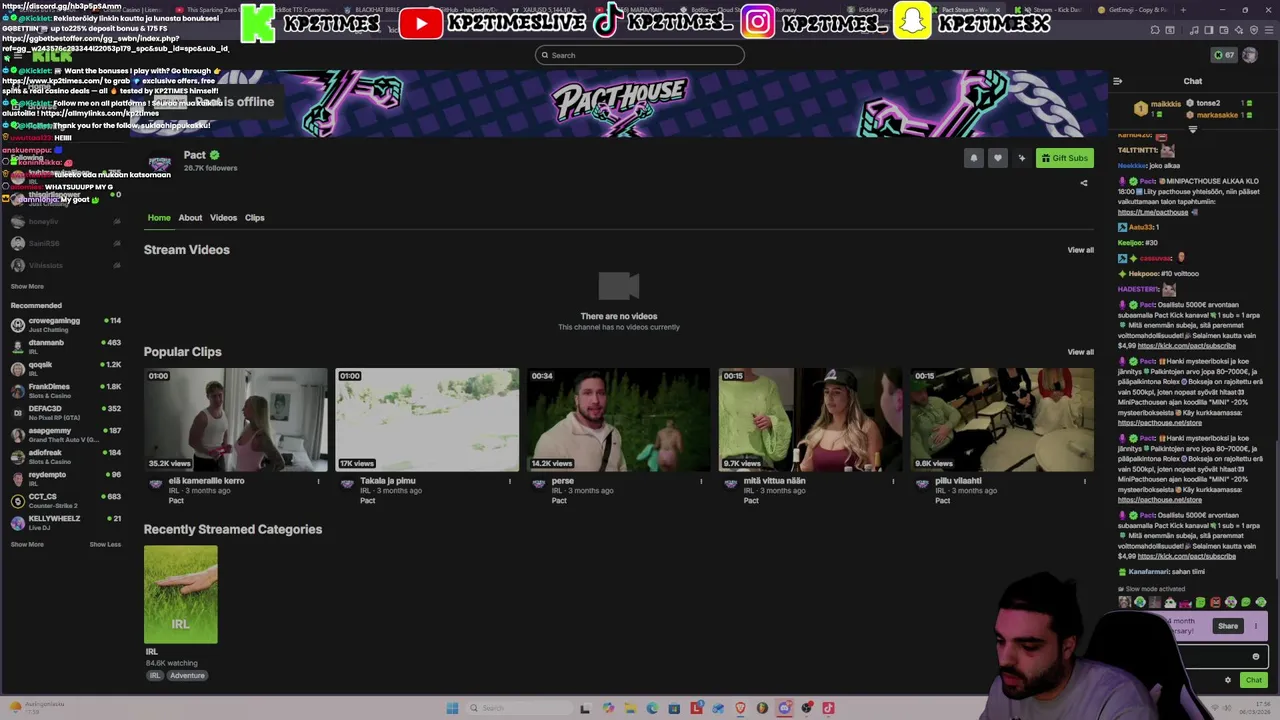Viewport: 1280px width, 720px height.
Task: Click the share icon below Gift Subs
Action: pos(1084,183)
